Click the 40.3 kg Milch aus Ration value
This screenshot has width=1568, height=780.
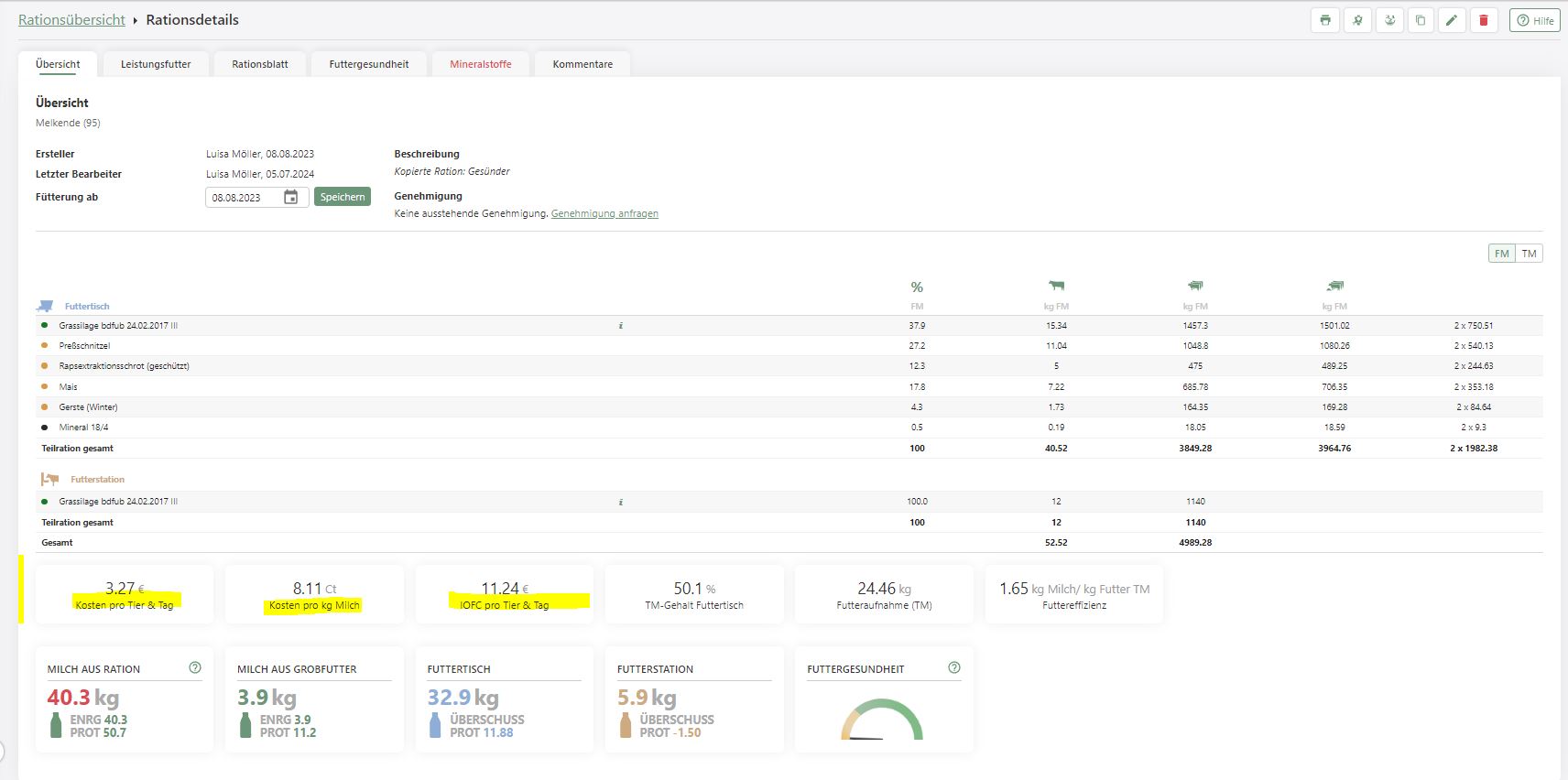(x=83, y=698)
